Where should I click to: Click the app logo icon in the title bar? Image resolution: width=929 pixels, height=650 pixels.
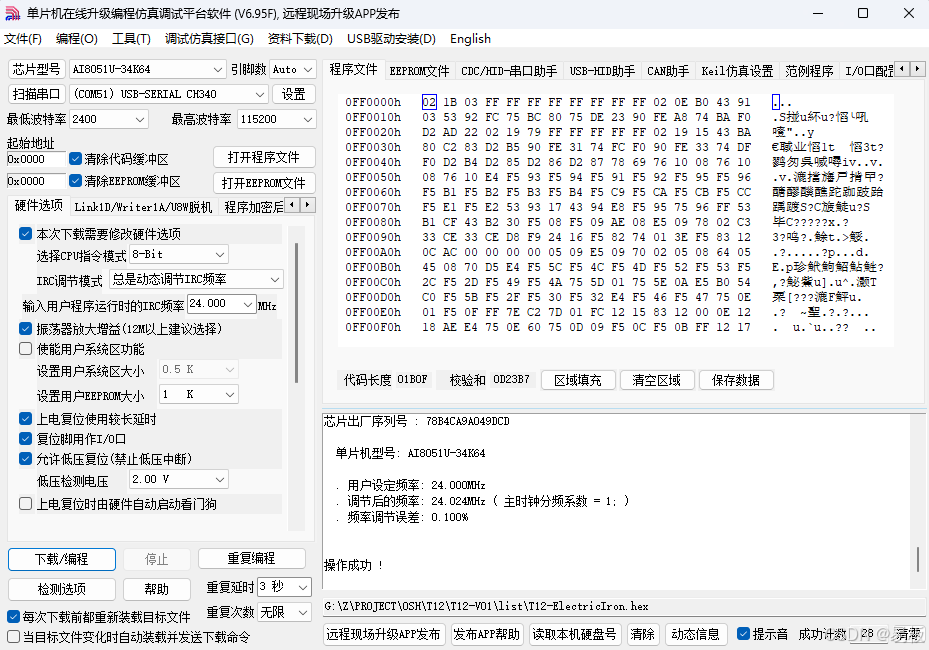click(12, 13)
